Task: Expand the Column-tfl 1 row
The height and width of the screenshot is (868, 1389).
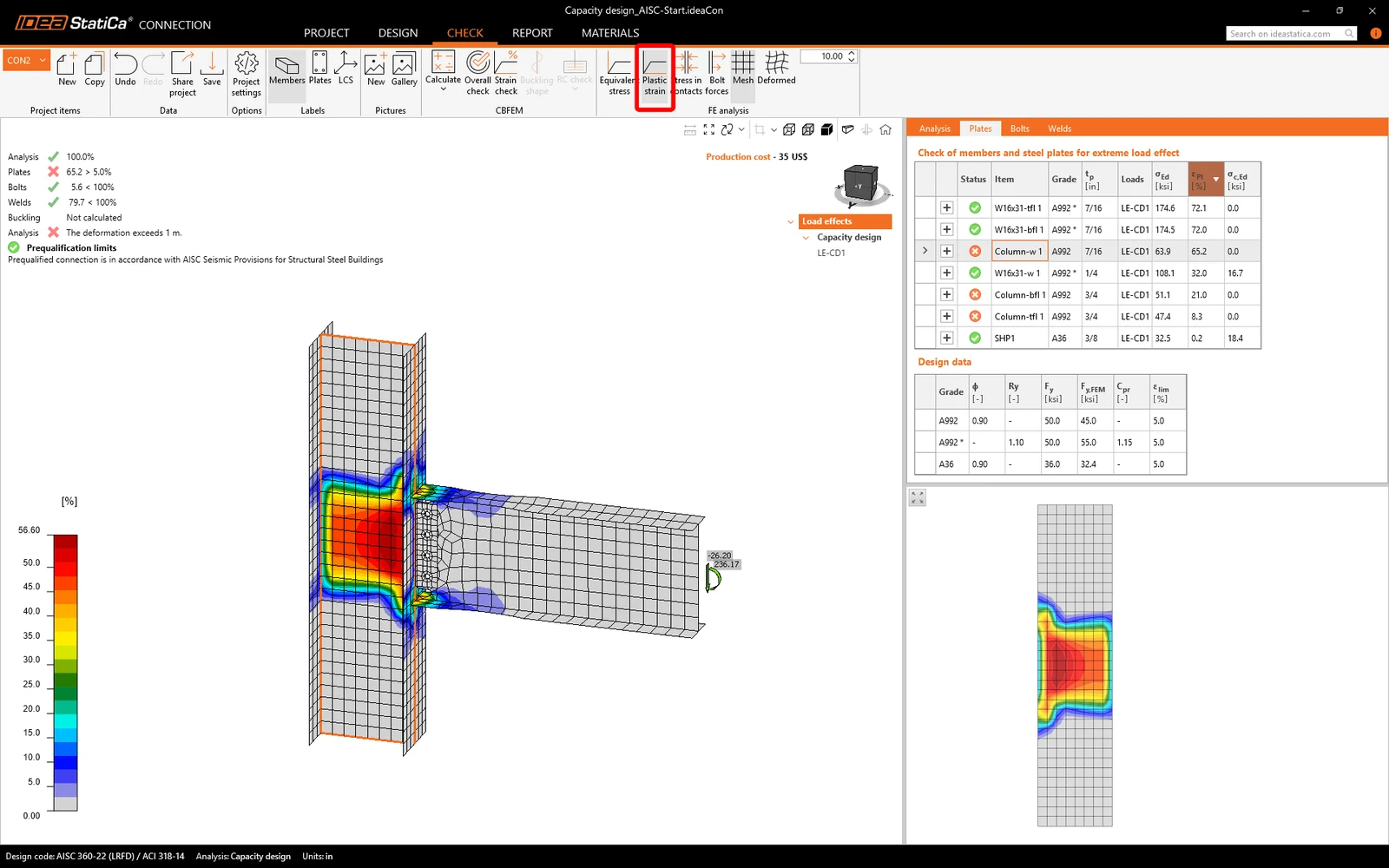Action: click(x=946, y=316)
